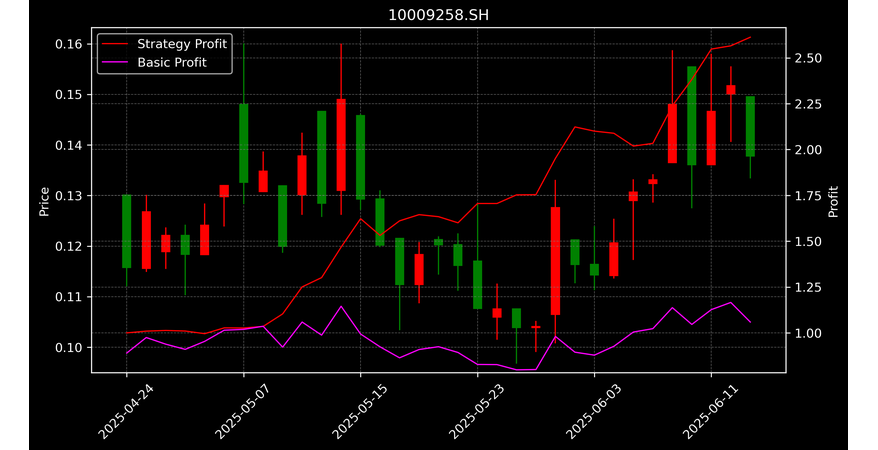Click the 0.12 price axis value

69,246
